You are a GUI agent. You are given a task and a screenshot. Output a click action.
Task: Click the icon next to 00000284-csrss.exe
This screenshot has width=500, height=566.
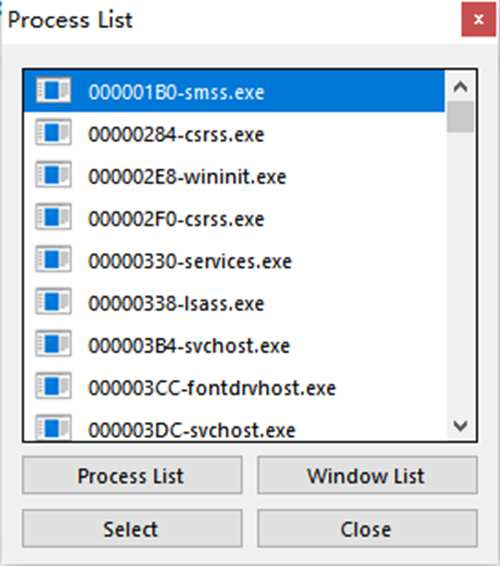[53, 132]
